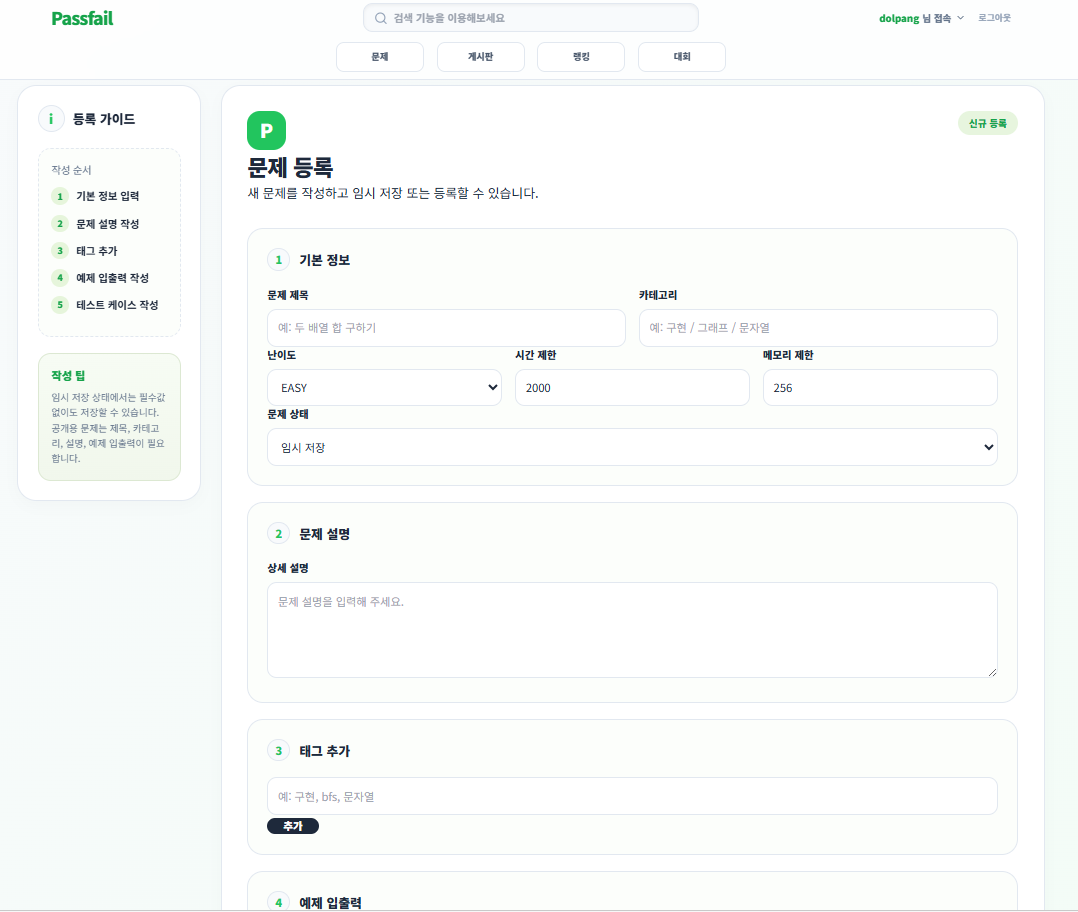Click section number 3 icon for 태그 추가
The width and height of the screenshot is (1078, 912).
point(278,751)
